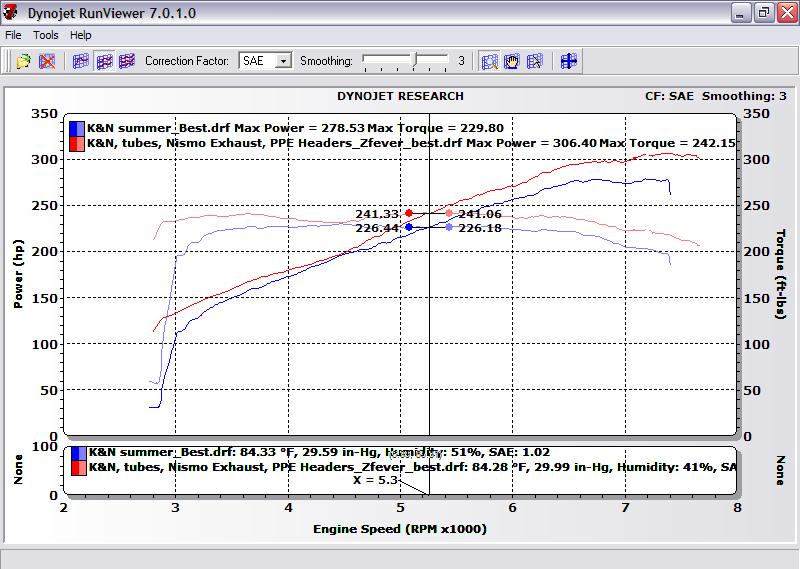Open the File menu
Viewport: 800px width, 569px height.
pyautogui.click(x=13, y=35)
